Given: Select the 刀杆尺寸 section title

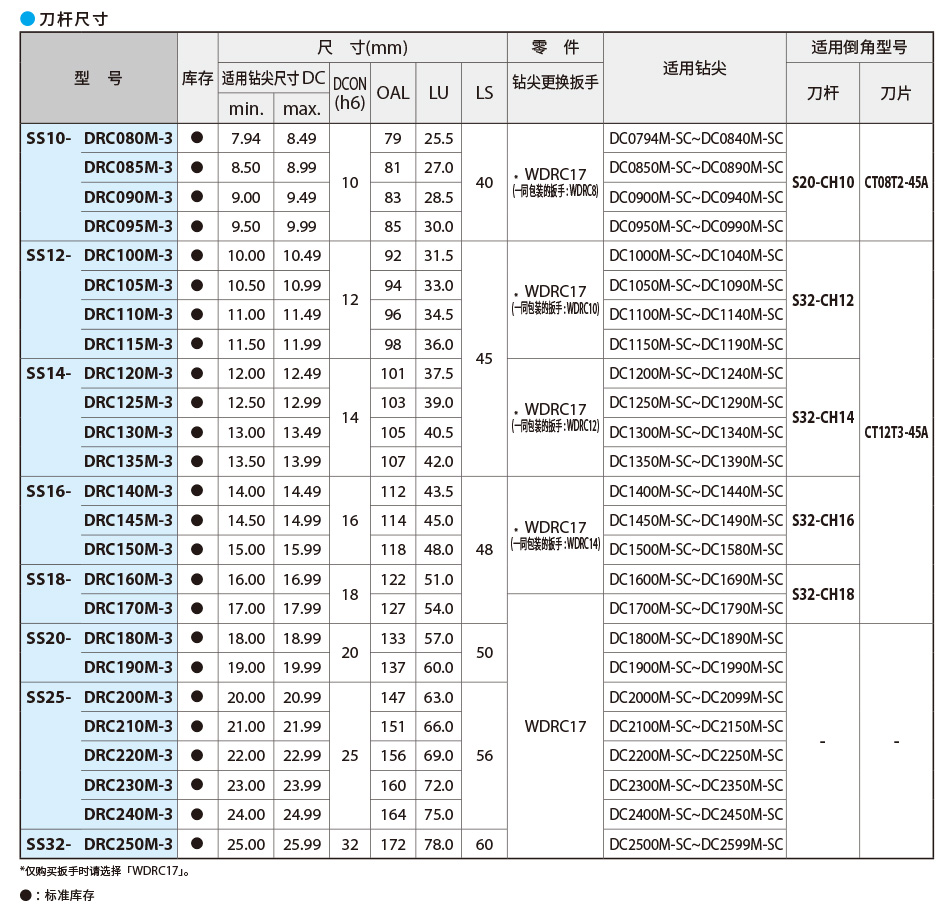Looking at the screenshot, I should [x=73, y=19].
